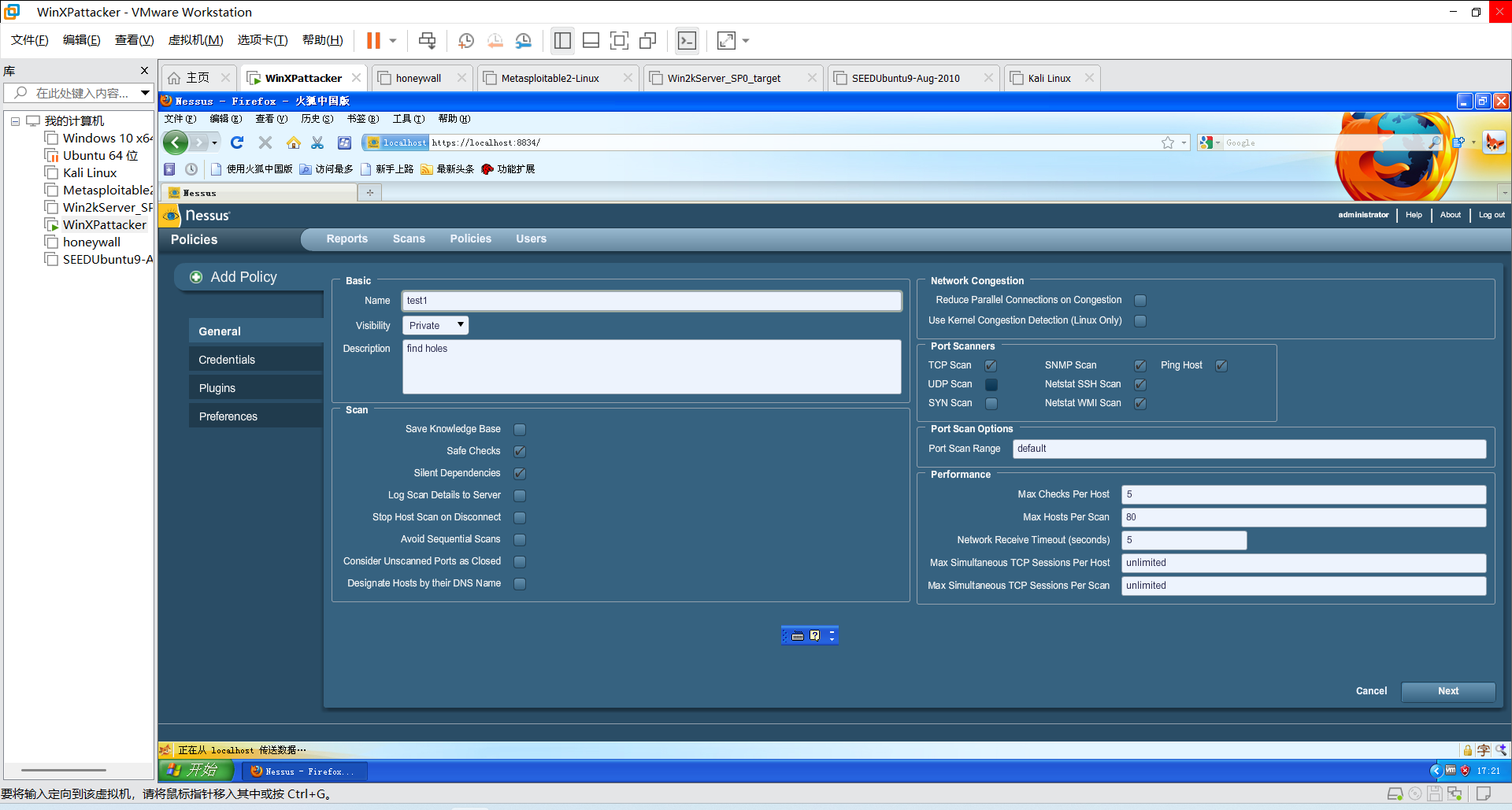This screenshot has width=1512, height=810.
Task: Open the VMware console view icon
Action: point(687,40)
